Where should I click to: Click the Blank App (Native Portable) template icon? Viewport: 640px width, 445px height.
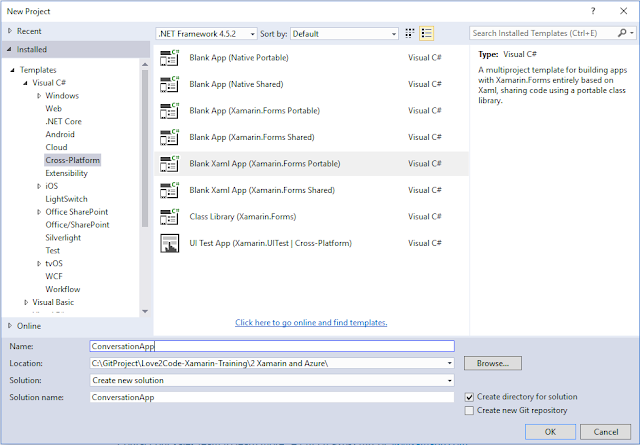(x=169, y=58)
